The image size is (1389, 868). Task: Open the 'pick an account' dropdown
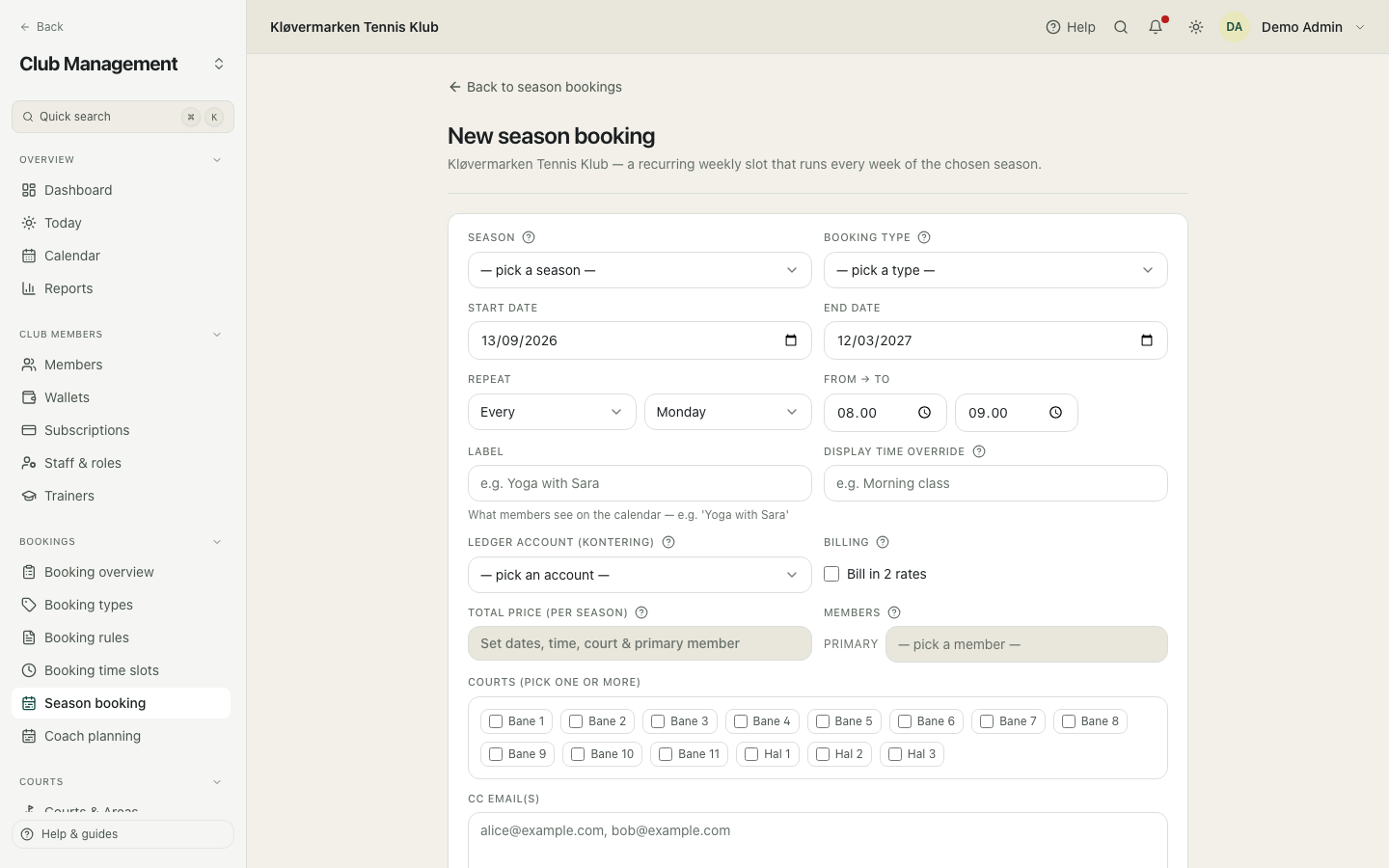(x=640, y=575)
